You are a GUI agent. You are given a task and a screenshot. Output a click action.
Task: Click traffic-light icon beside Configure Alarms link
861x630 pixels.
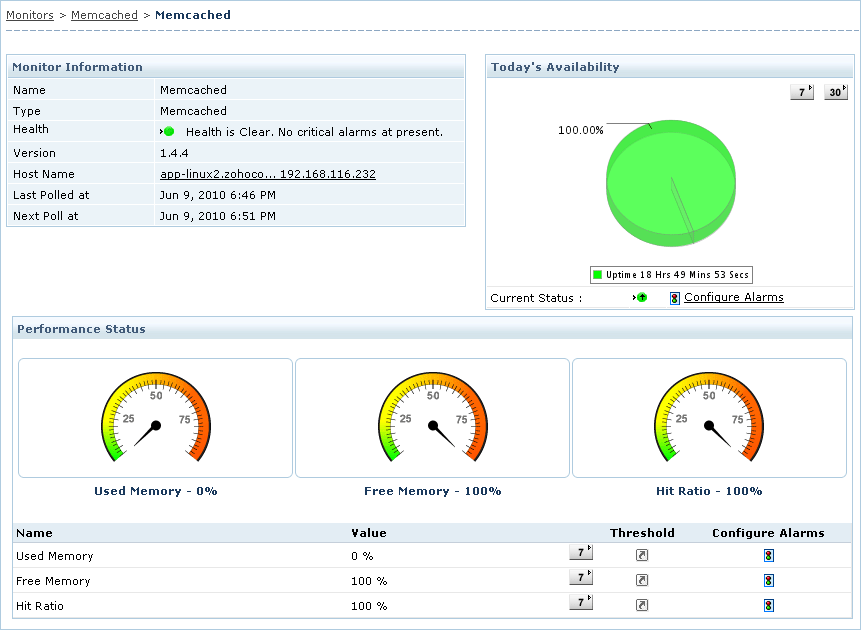pyautogui.click(x=675, y=298)
